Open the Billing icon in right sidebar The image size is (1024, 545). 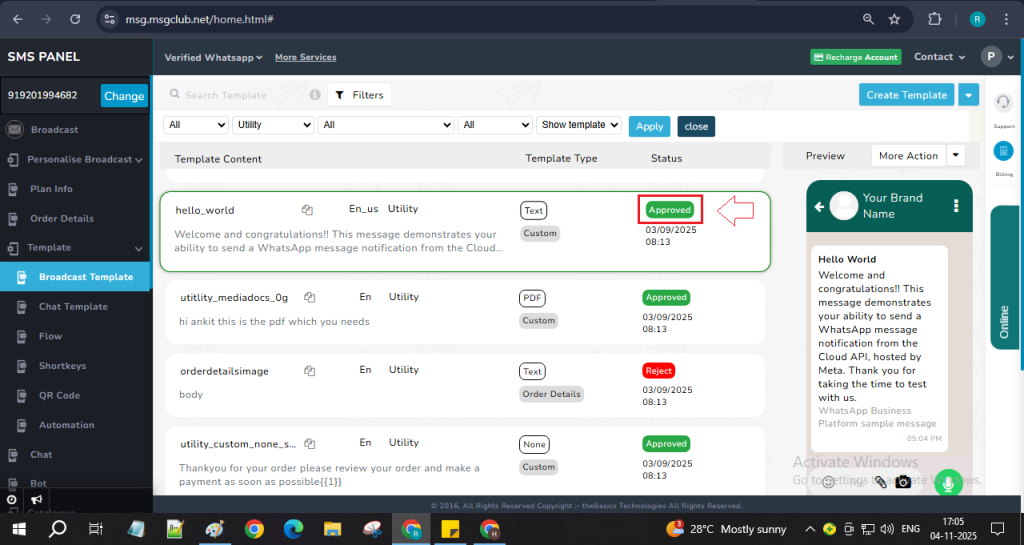pos(1003,151)
